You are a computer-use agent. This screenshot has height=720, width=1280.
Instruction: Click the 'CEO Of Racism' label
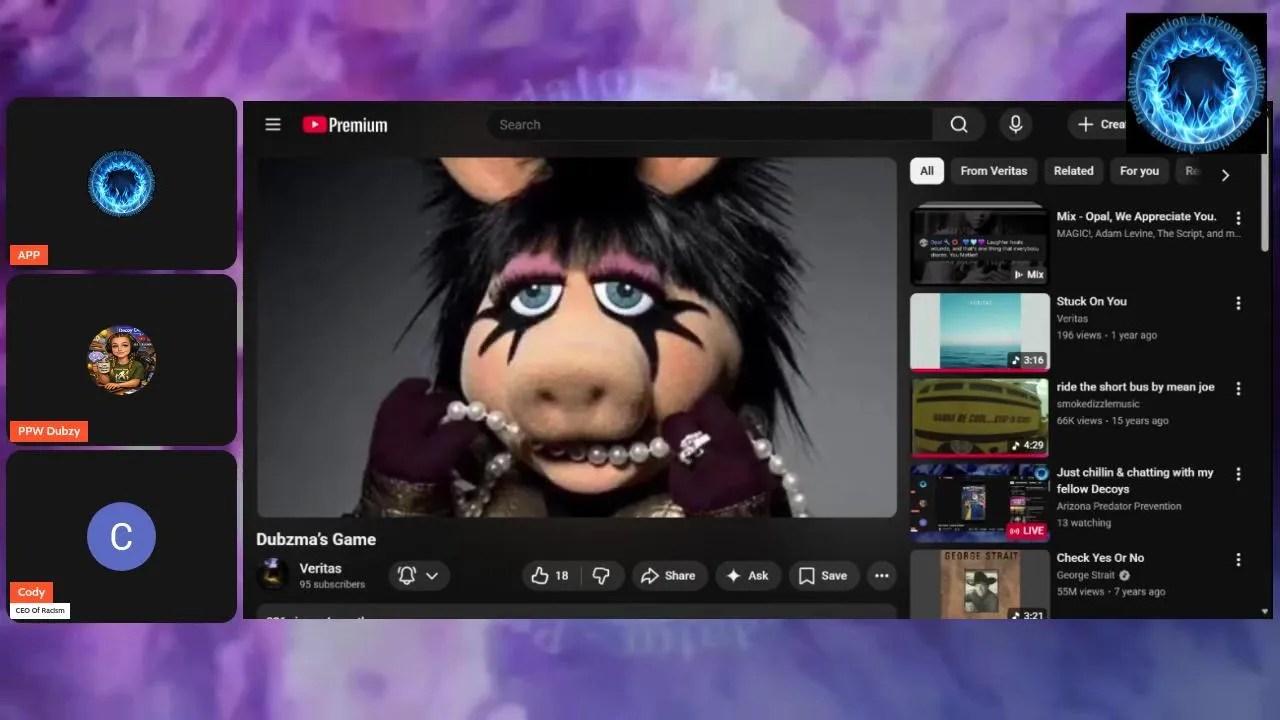(x=40, y=610)
